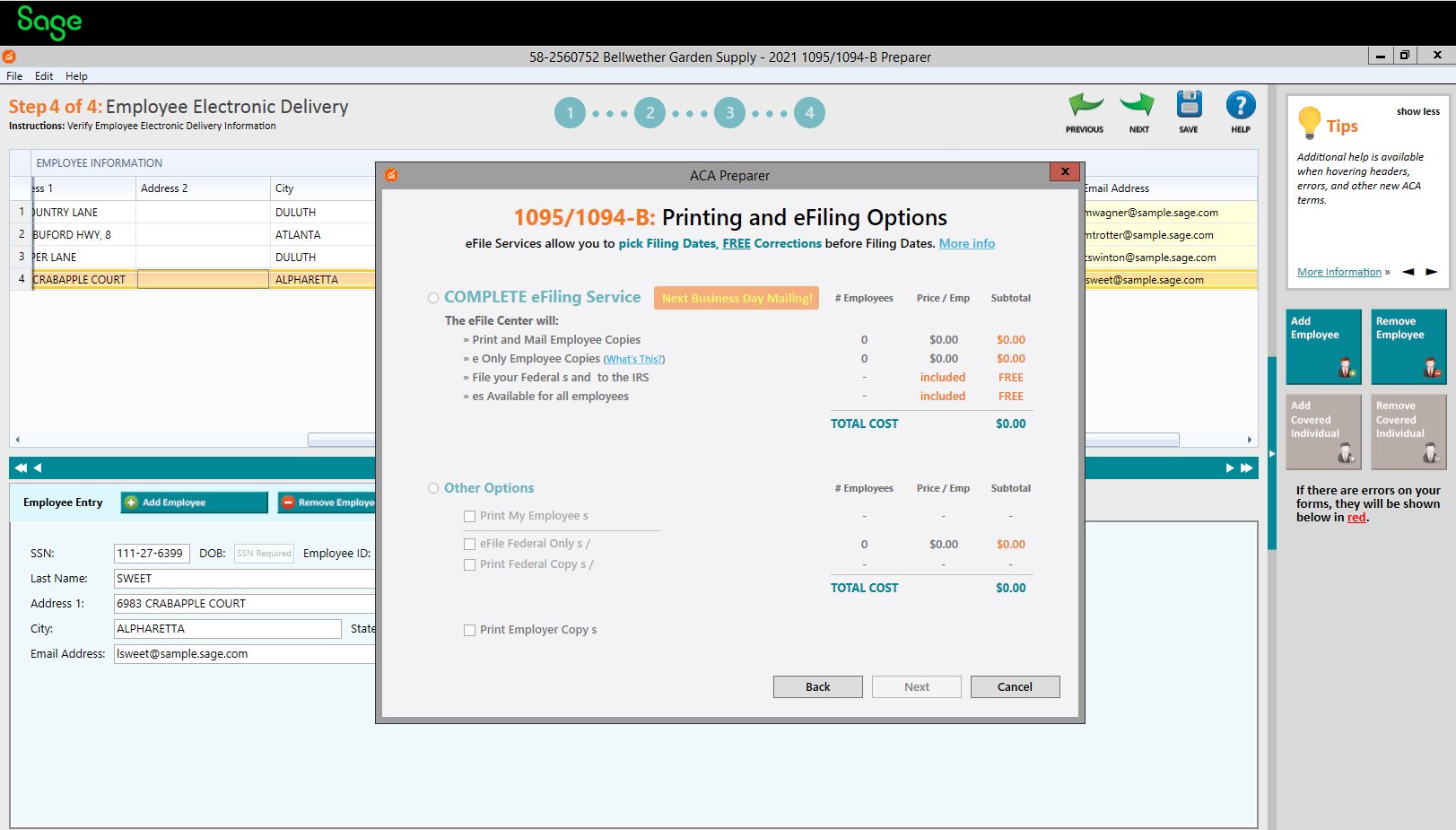
Task: Open the More info link
Action: 967,243
